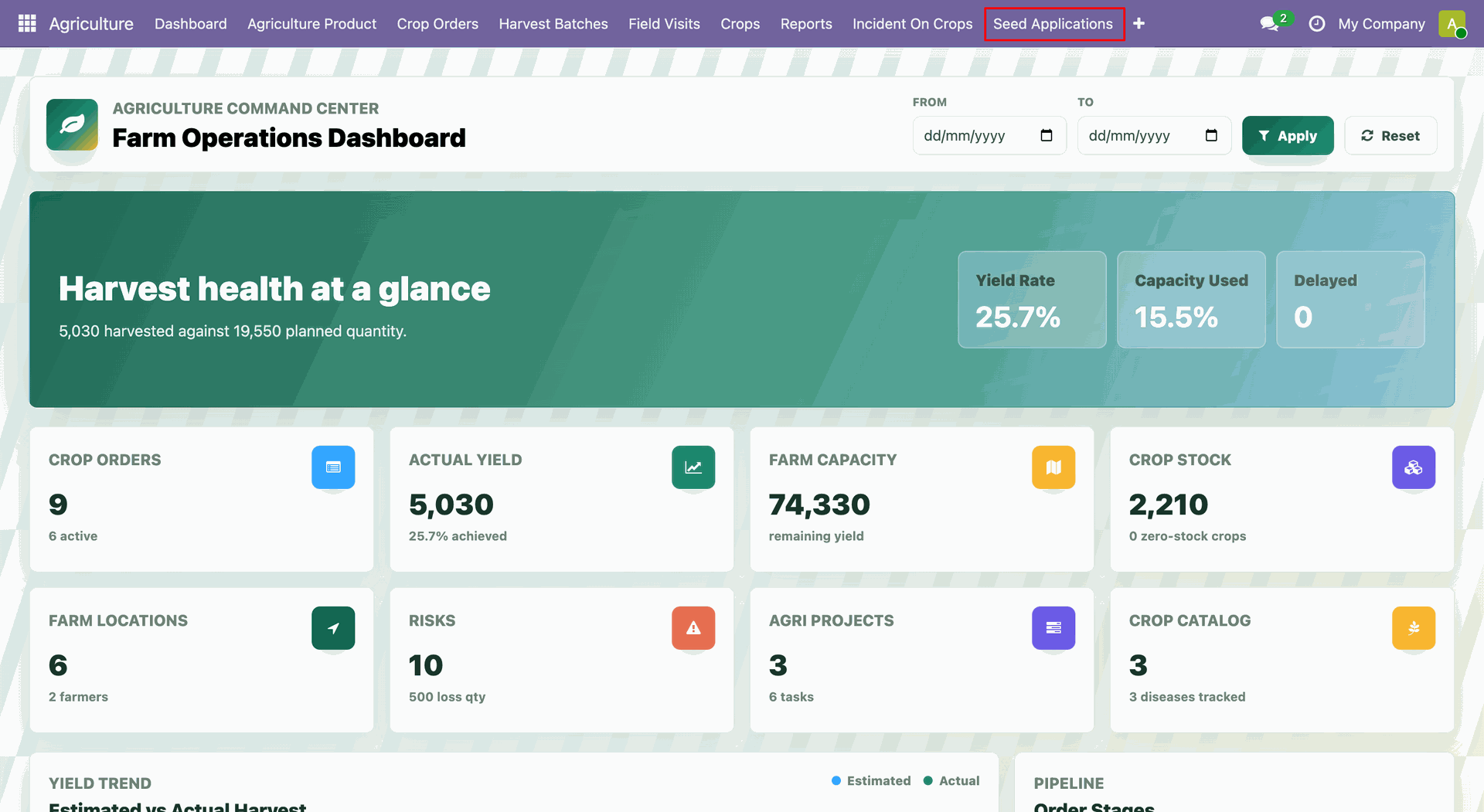Open the To date calendar picker
This screenshot has height=812, width=1484.
[1211, 136]
